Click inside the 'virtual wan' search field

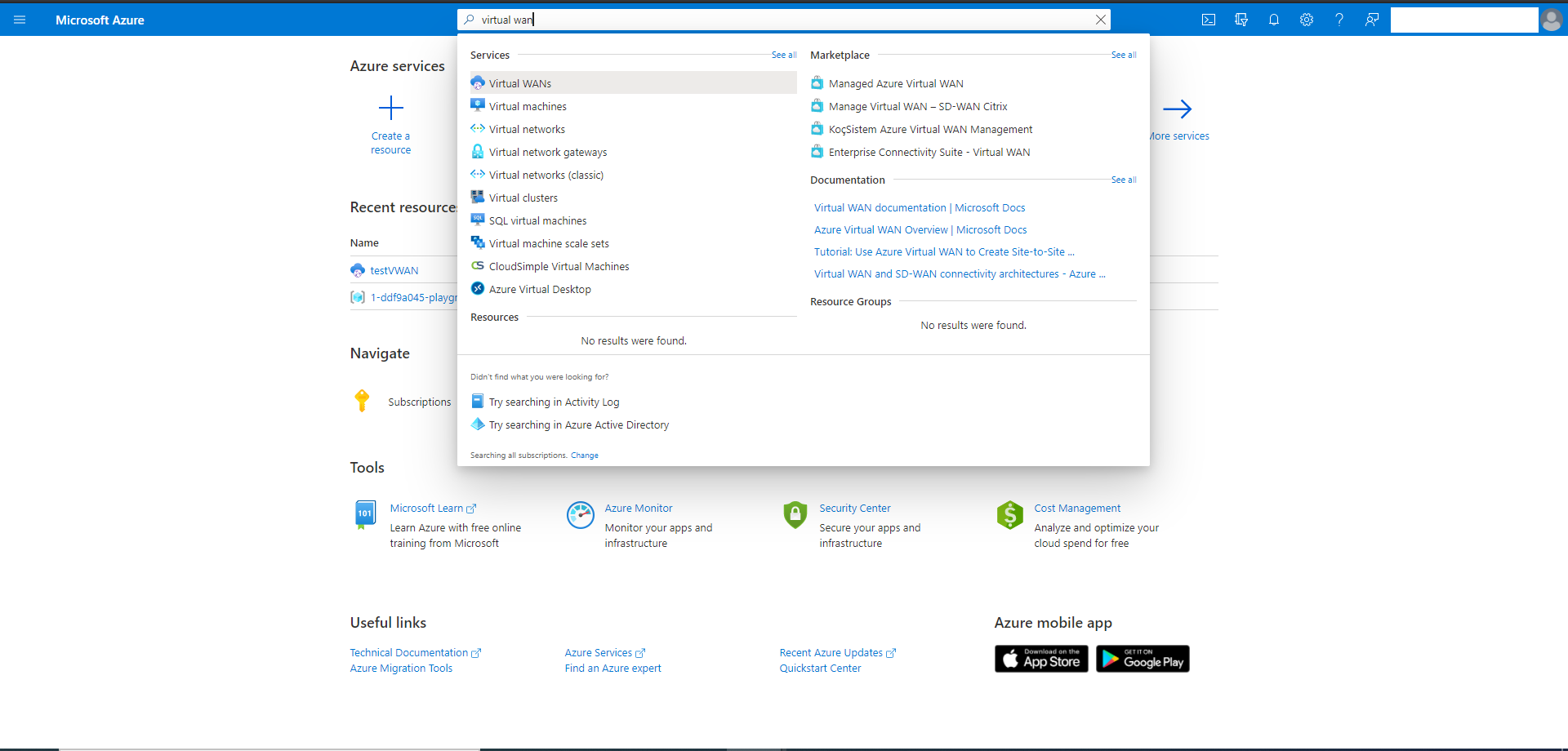pyautogui.click(x=784, y=20)
